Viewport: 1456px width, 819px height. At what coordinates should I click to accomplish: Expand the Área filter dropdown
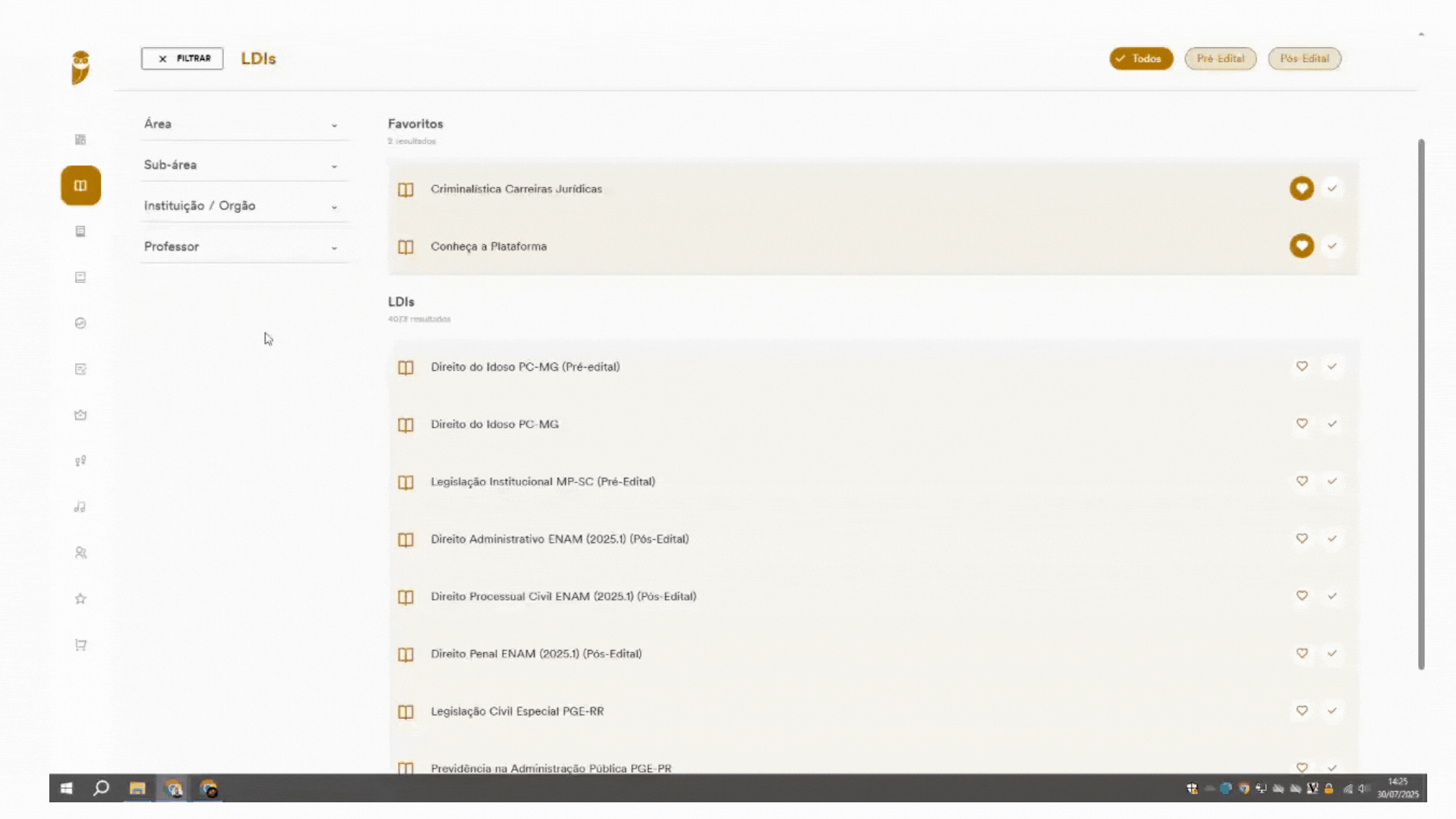(x=244, y=124)
